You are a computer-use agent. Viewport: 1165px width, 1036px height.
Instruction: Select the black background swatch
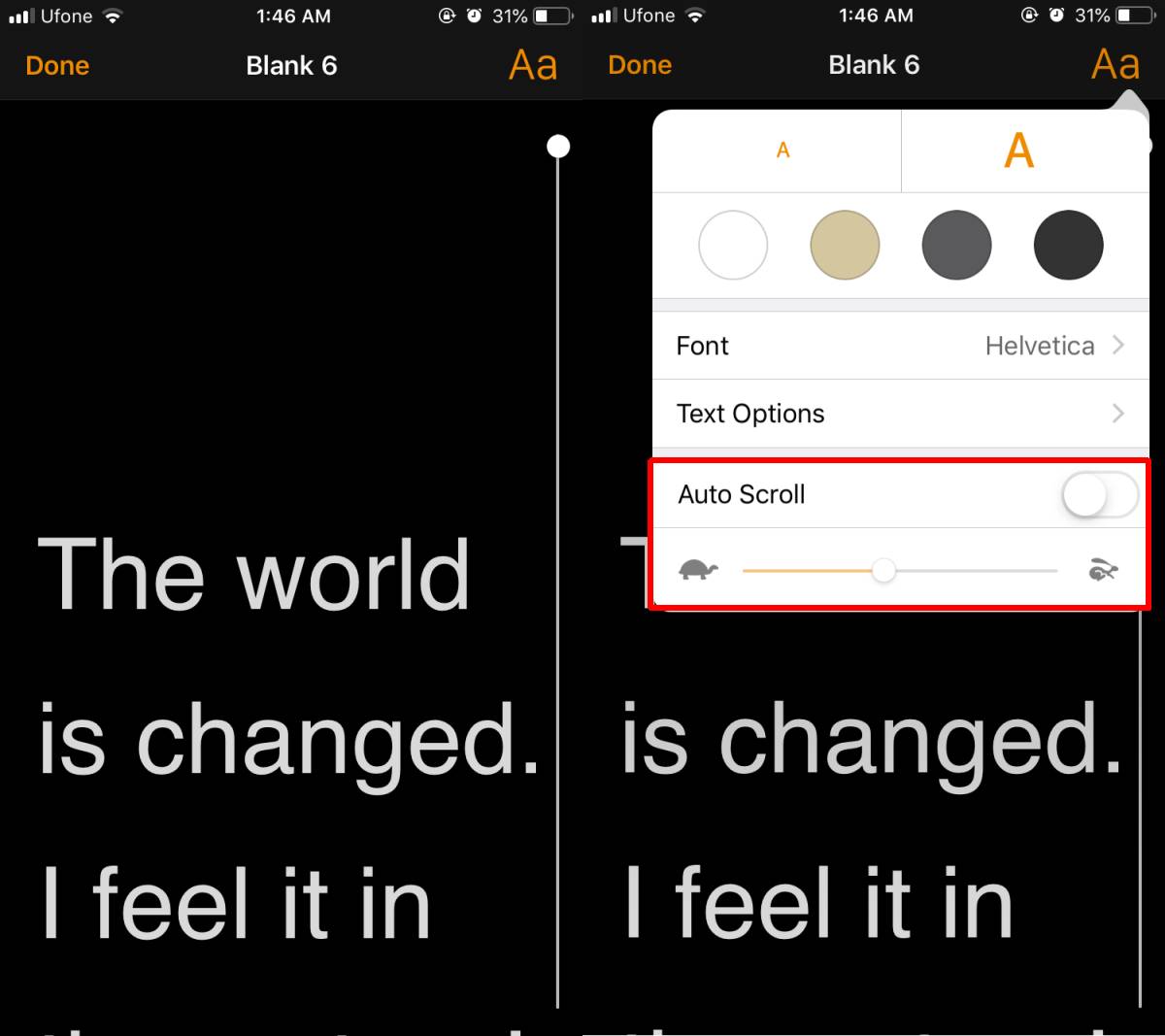coord(1068,245)
